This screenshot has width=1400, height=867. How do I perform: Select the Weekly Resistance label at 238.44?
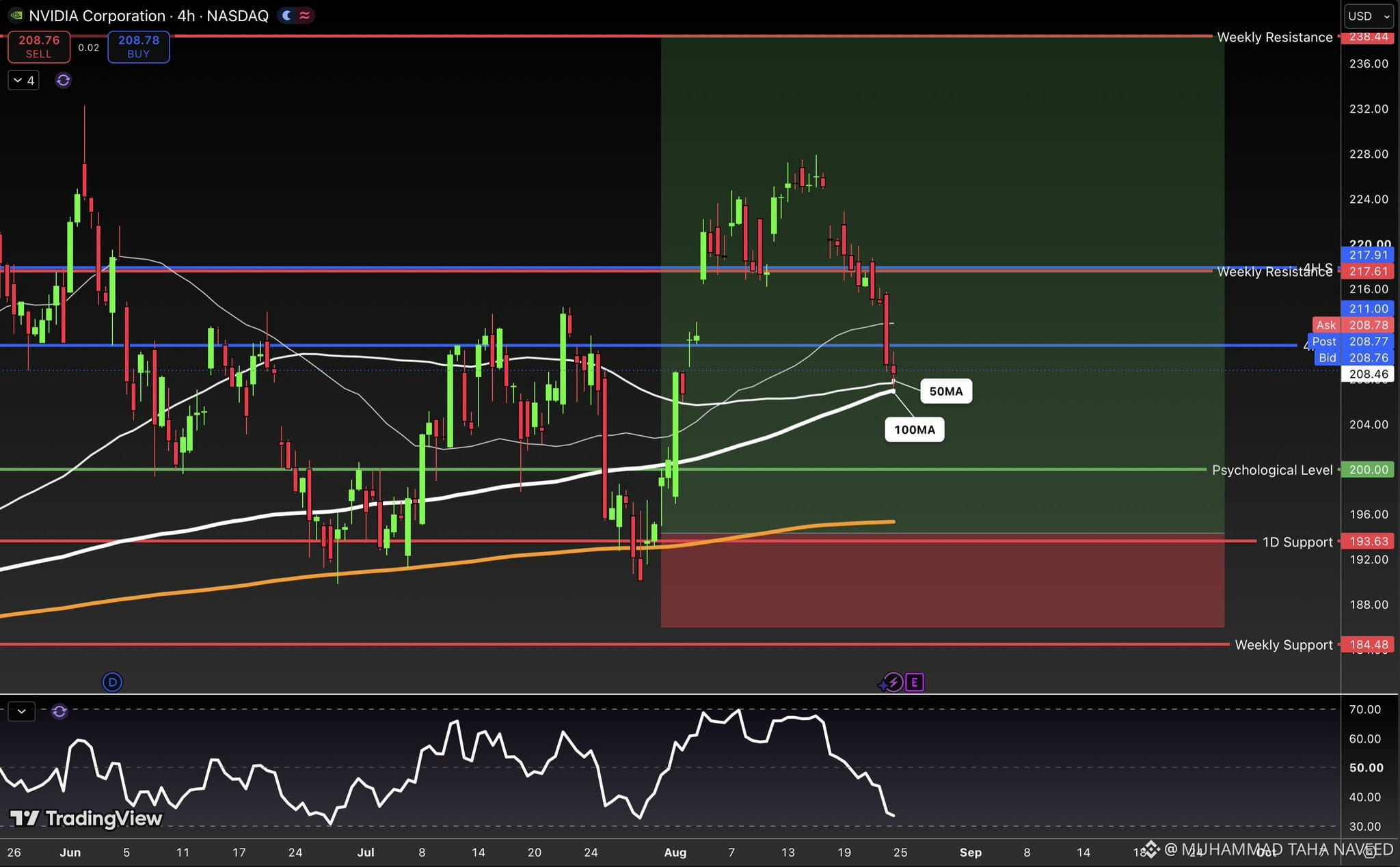(1275, 37)
